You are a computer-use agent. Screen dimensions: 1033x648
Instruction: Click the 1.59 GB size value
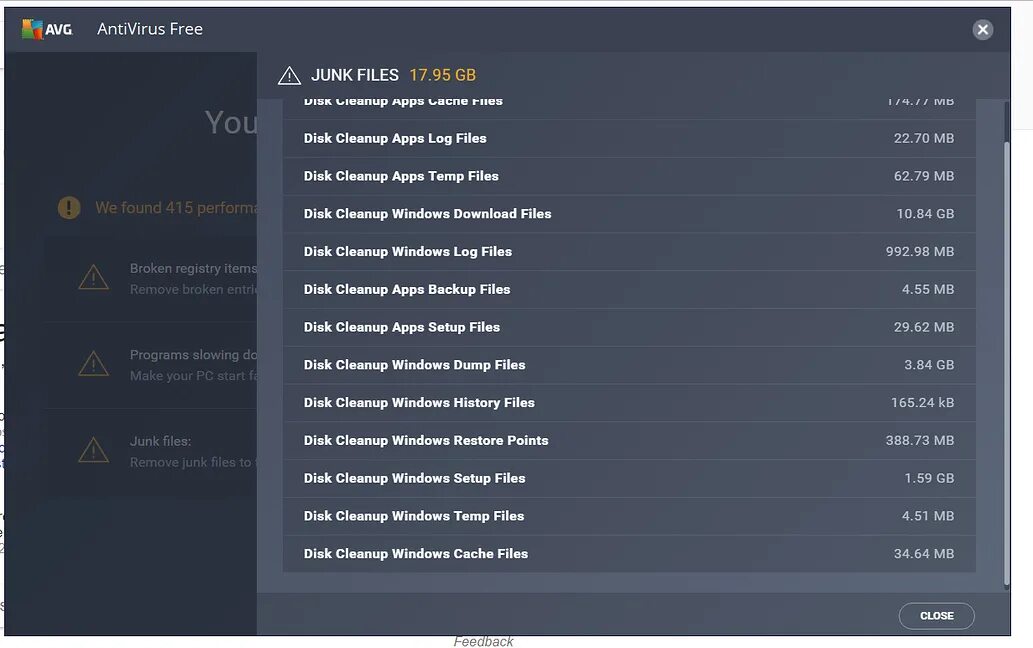[x=929, y=478]
